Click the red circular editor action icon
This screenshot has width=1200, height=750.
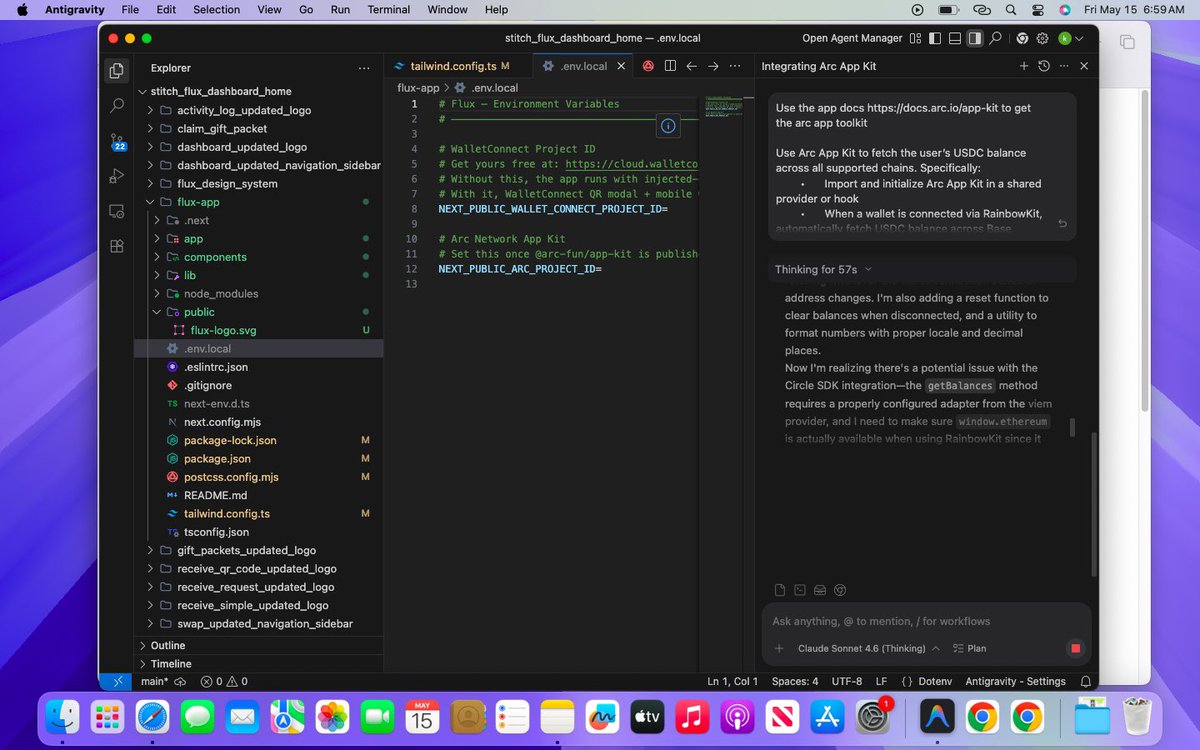click(x=648, y=66)
